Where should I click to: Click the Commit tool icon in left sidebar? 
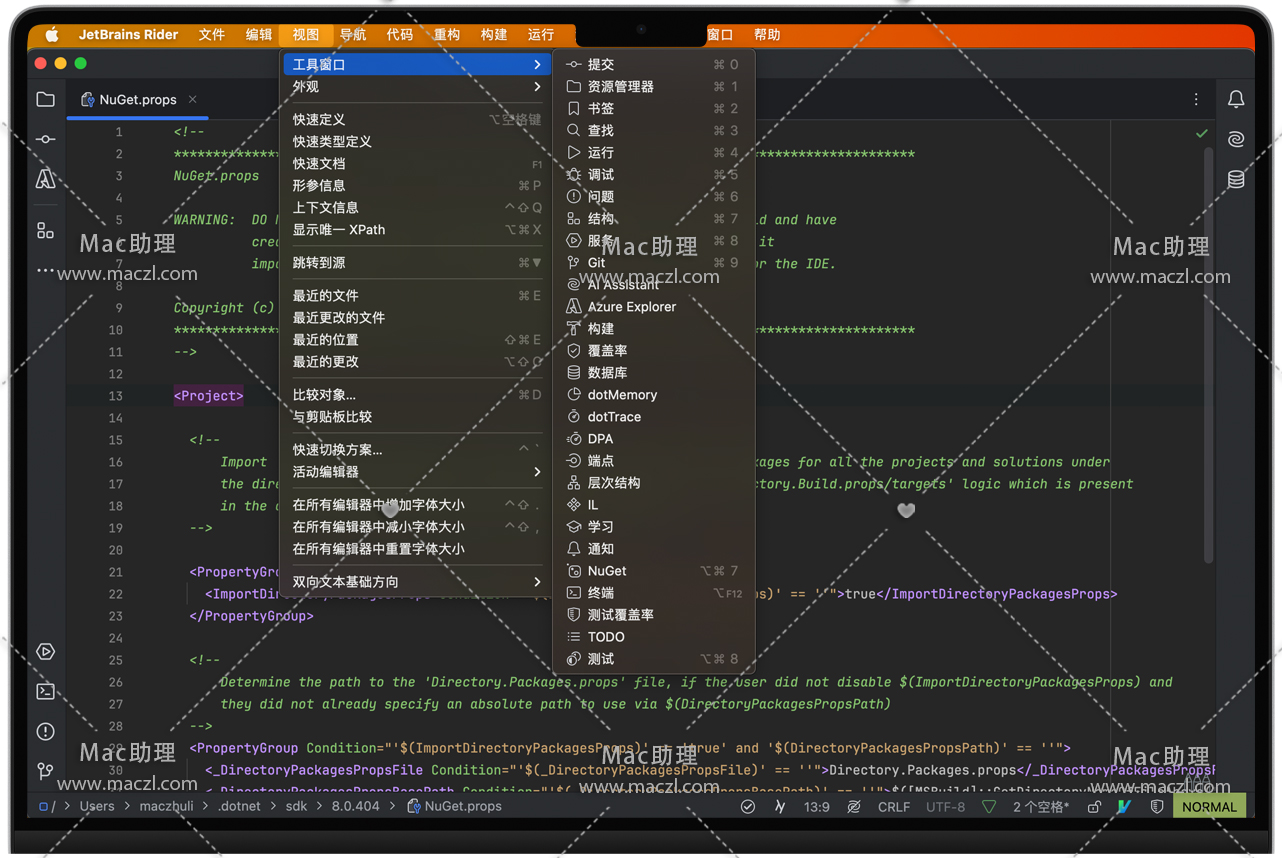click(x=46, y=139)
